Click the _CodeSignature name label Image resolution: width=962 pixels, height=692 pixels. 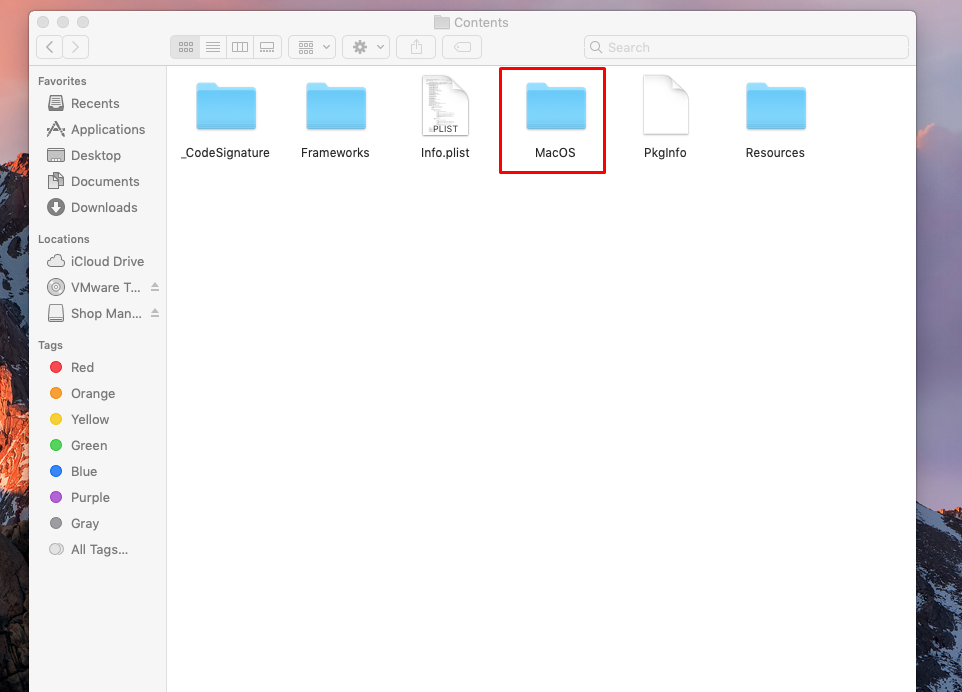tap(225, 153)
